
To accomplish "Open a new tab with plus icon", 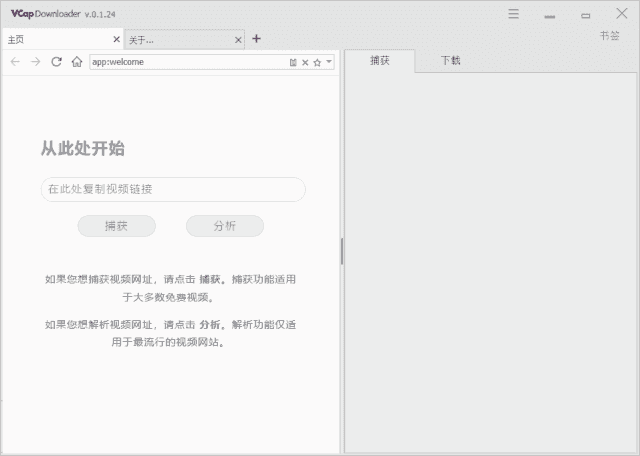I will (256, 39).
